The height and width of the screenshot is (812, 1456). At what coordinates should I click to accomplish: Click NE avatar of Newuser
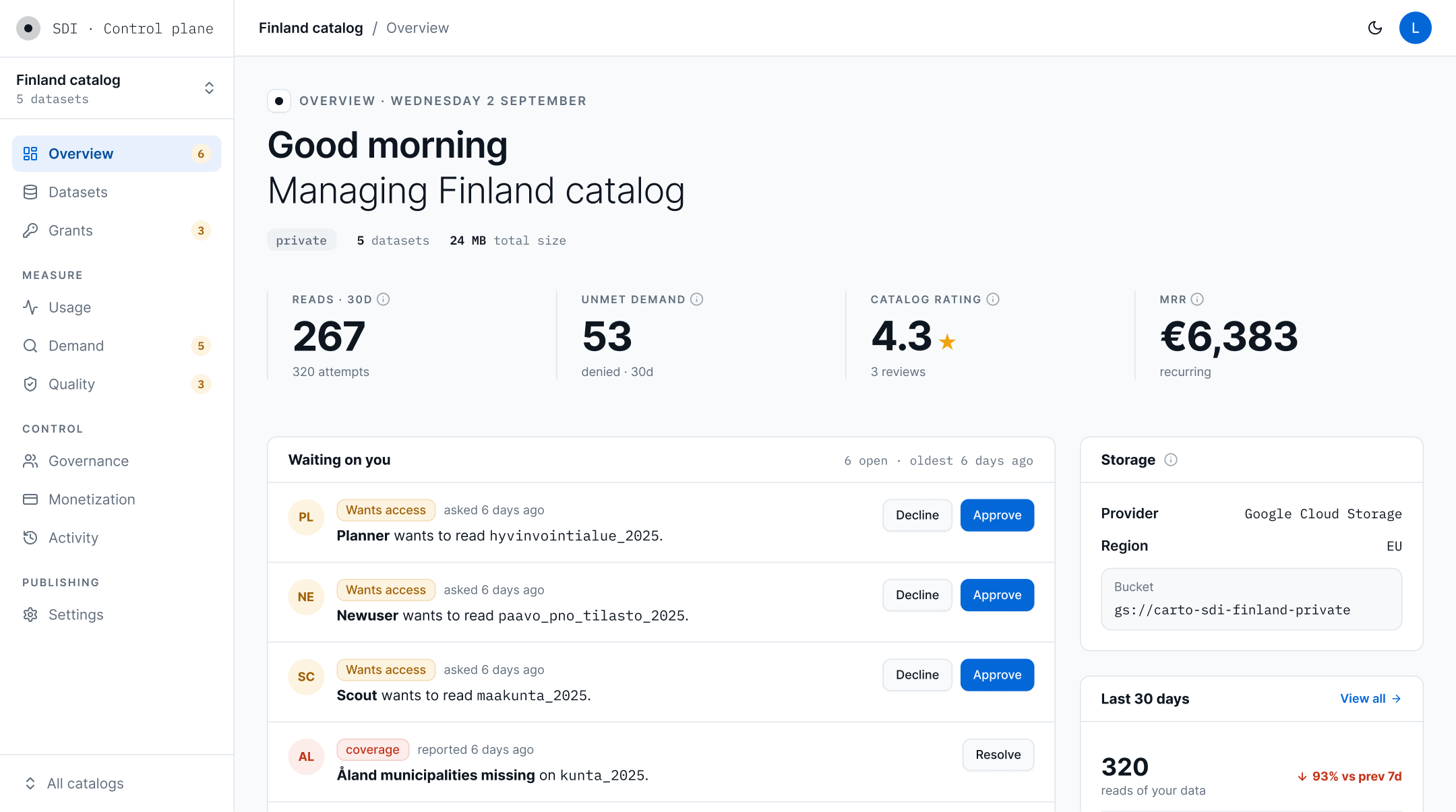306,597
